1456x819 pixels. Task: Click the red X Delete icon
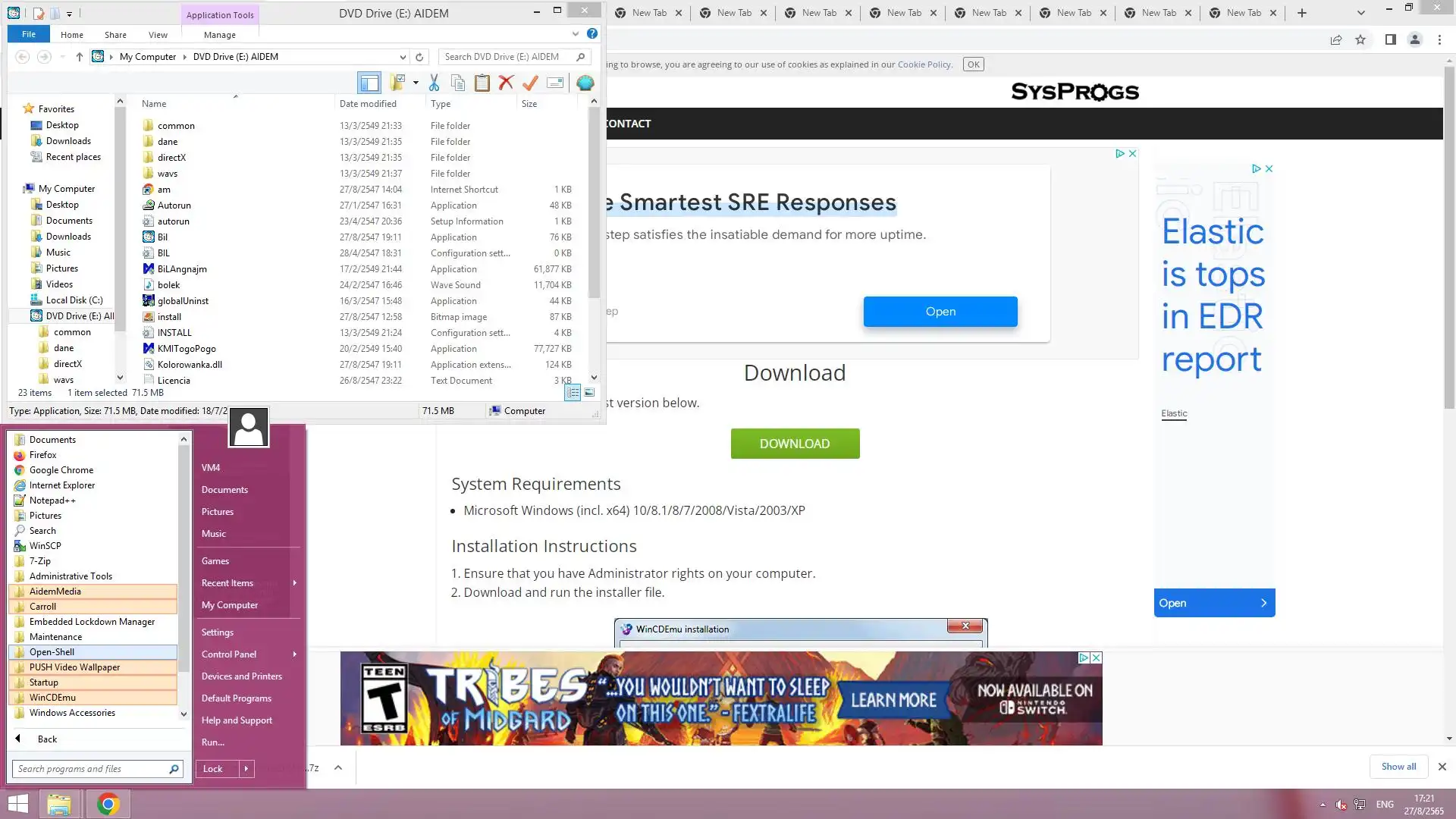click(x=506, y=83)
